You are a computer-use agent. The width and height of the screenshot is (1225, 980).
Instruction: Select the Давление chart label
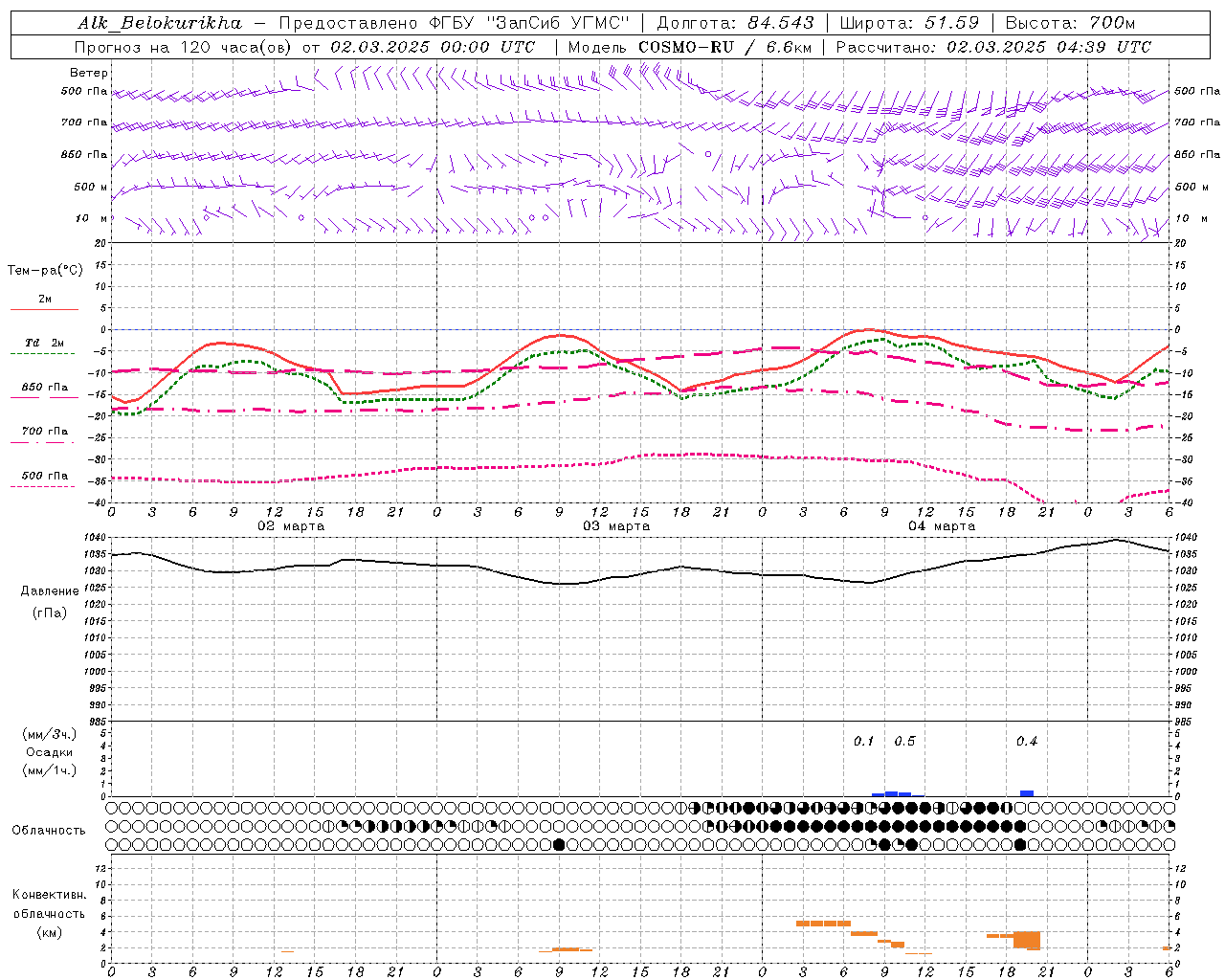pos(50,591)
